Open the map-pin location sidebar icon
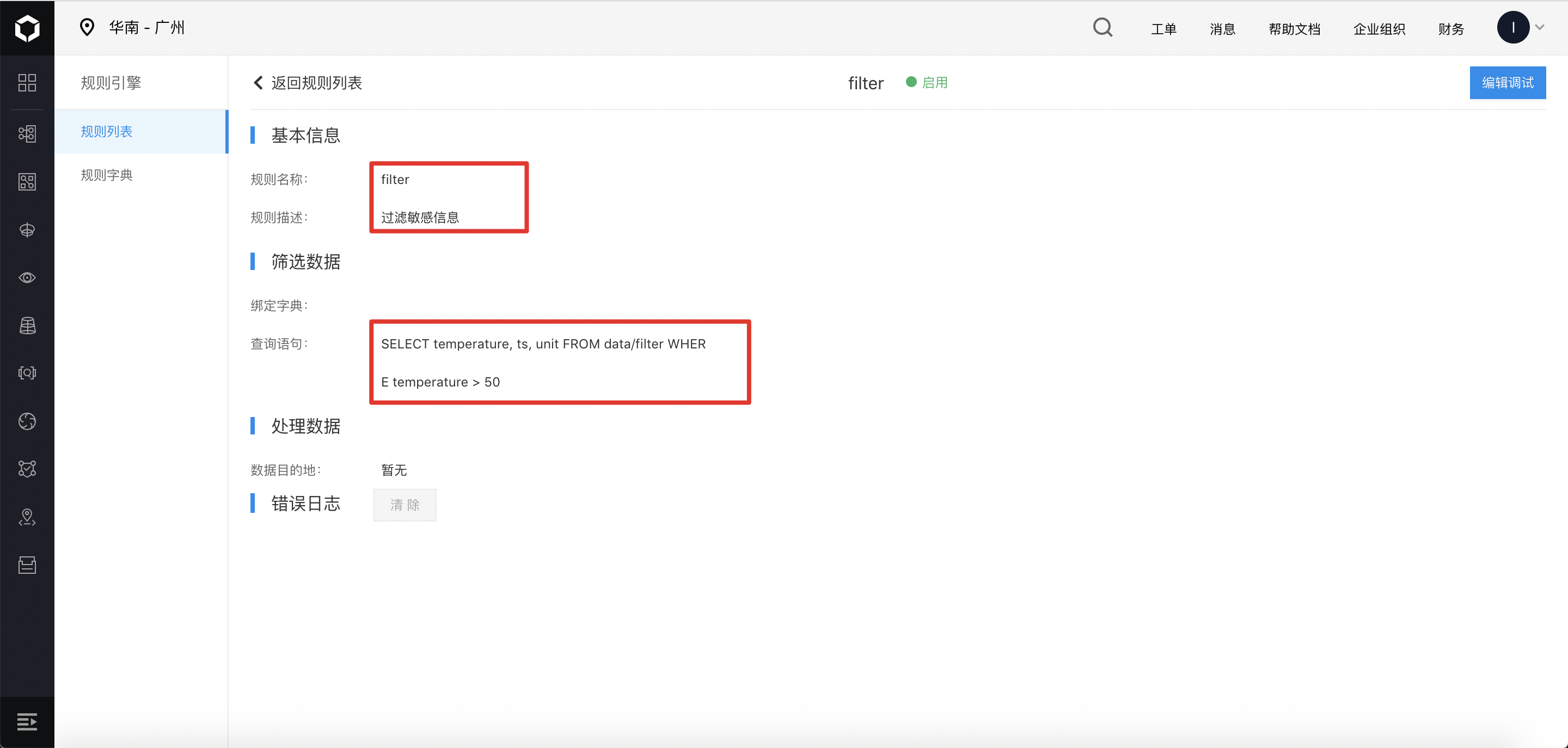Image resolution: width=1568 pixels, height=748 pixels. point(27,517)
